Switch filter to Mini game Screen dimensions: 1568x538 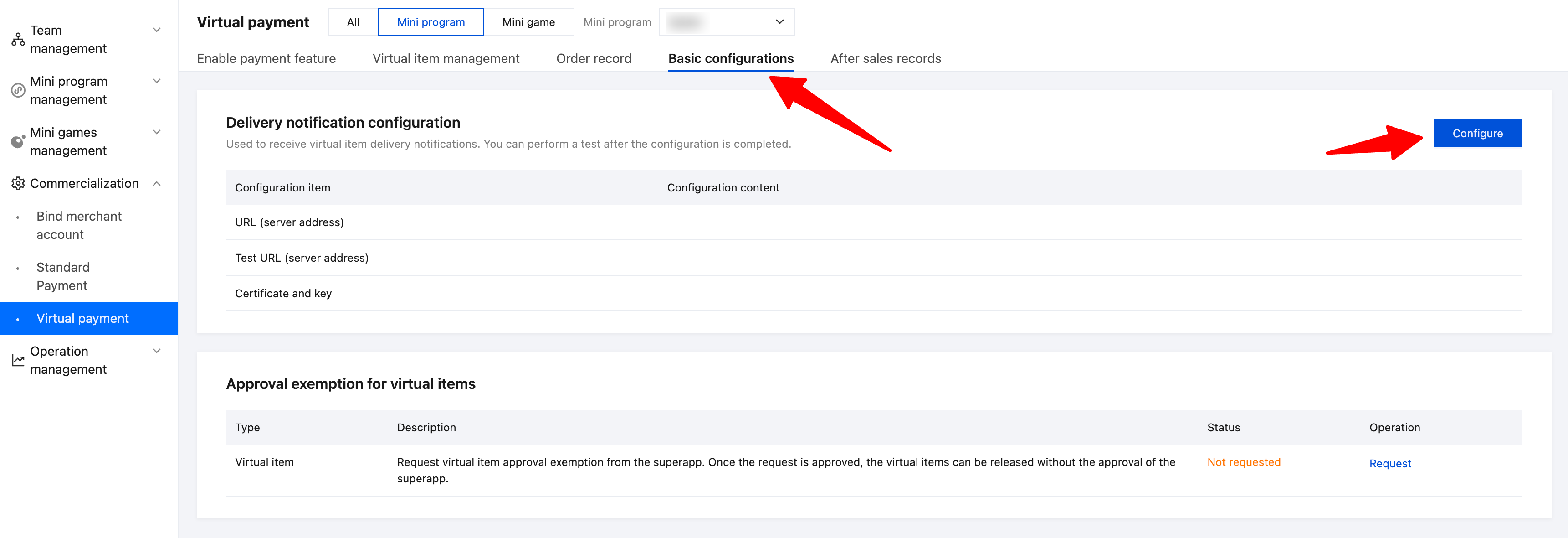[528, 22]
